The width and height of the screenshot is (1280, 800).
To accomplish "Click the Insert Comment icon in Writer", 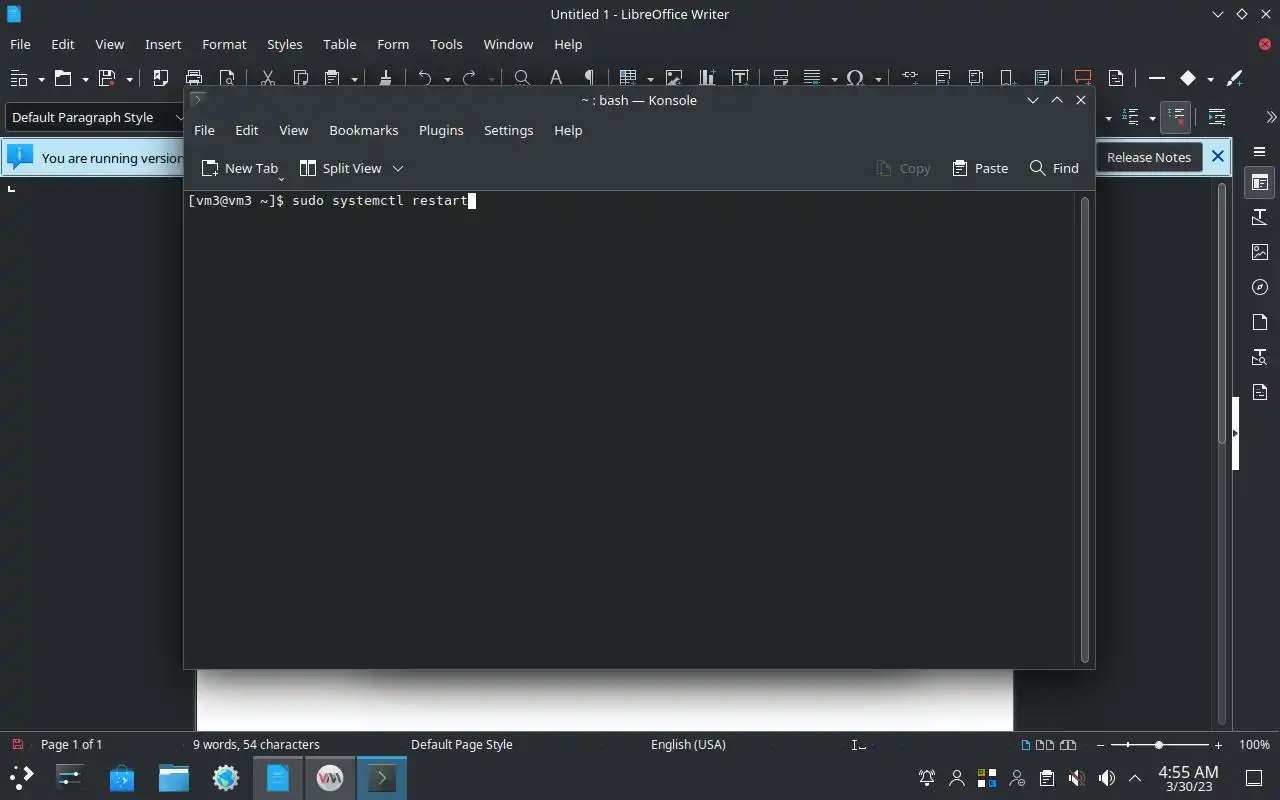I will [x=1082, y=78].
